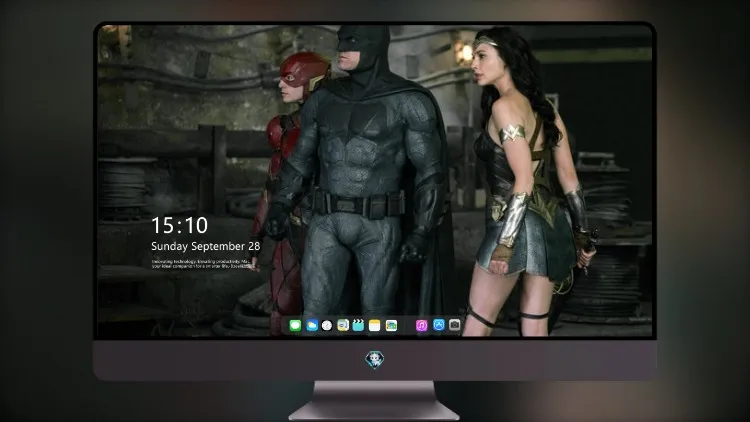Click the 15:10 clock widget
Screen dimensions: 750x422
(x=179, y=225)
